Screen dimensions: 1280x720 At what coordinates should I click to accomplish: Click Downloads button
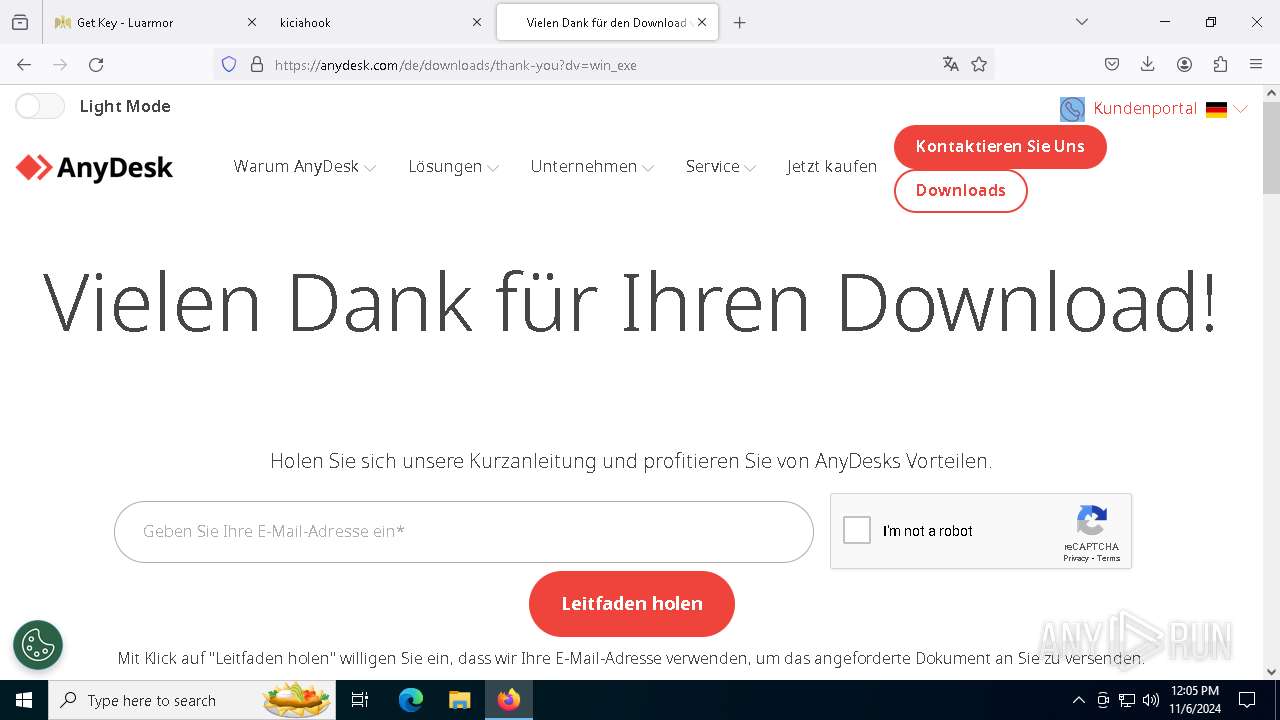[960, 190]
